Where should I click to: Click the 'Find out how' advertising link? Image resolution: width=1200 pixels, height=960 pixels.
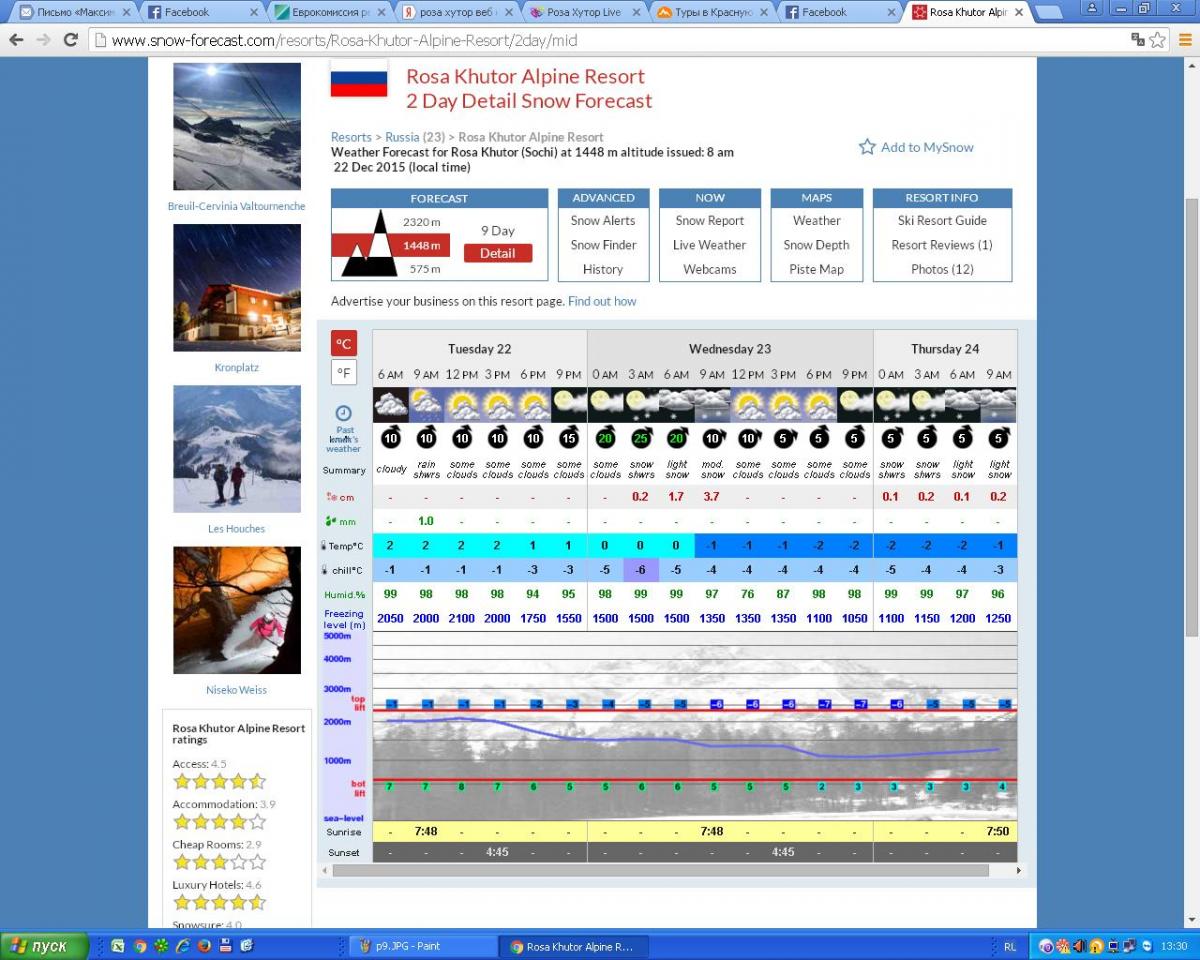[602, 301]
